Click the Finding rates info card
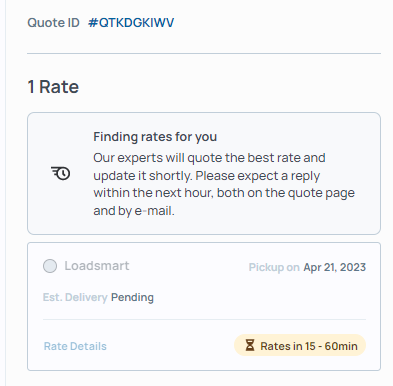 tap(204, 173)
